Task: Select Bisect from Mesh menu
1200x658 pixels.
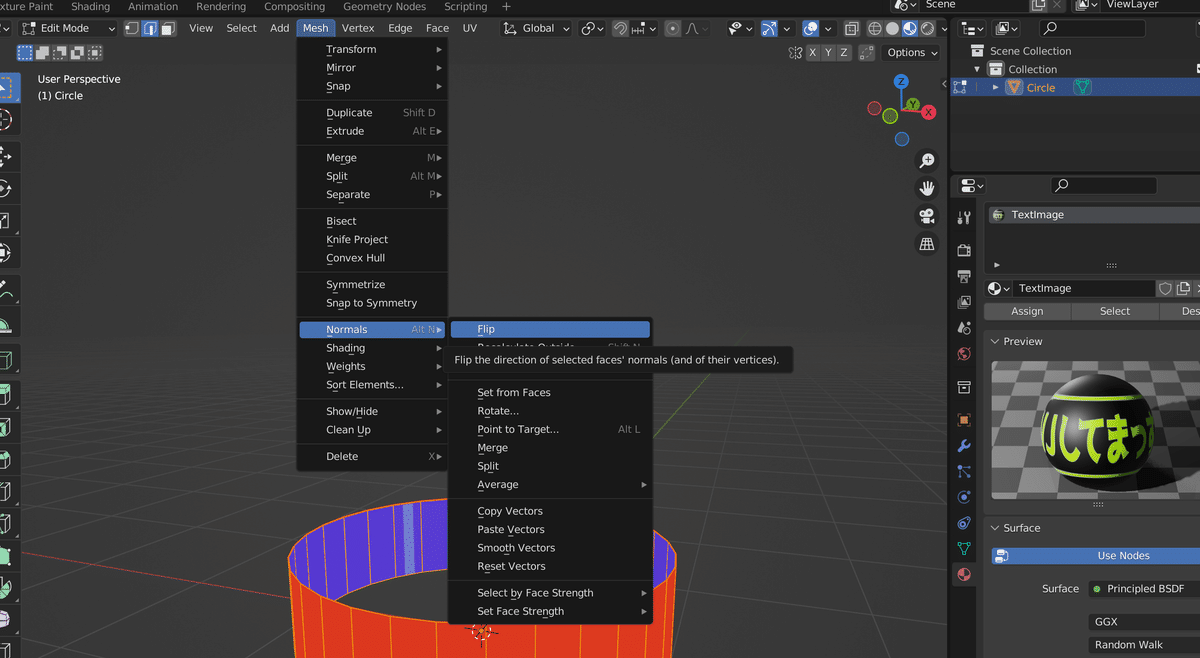Action: pos(341,221)
